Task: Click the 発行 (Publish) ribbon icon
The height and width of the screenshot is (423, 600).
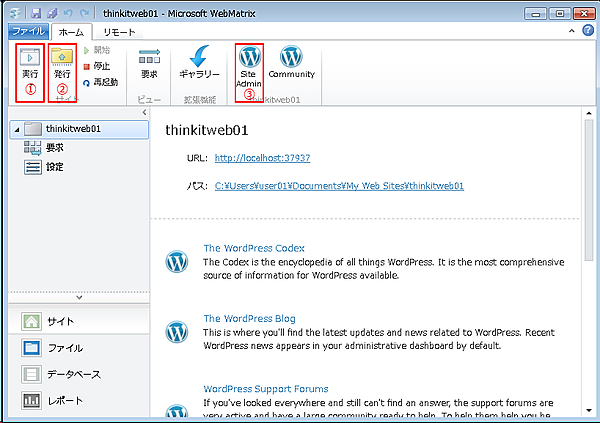Action: point(62,62)
